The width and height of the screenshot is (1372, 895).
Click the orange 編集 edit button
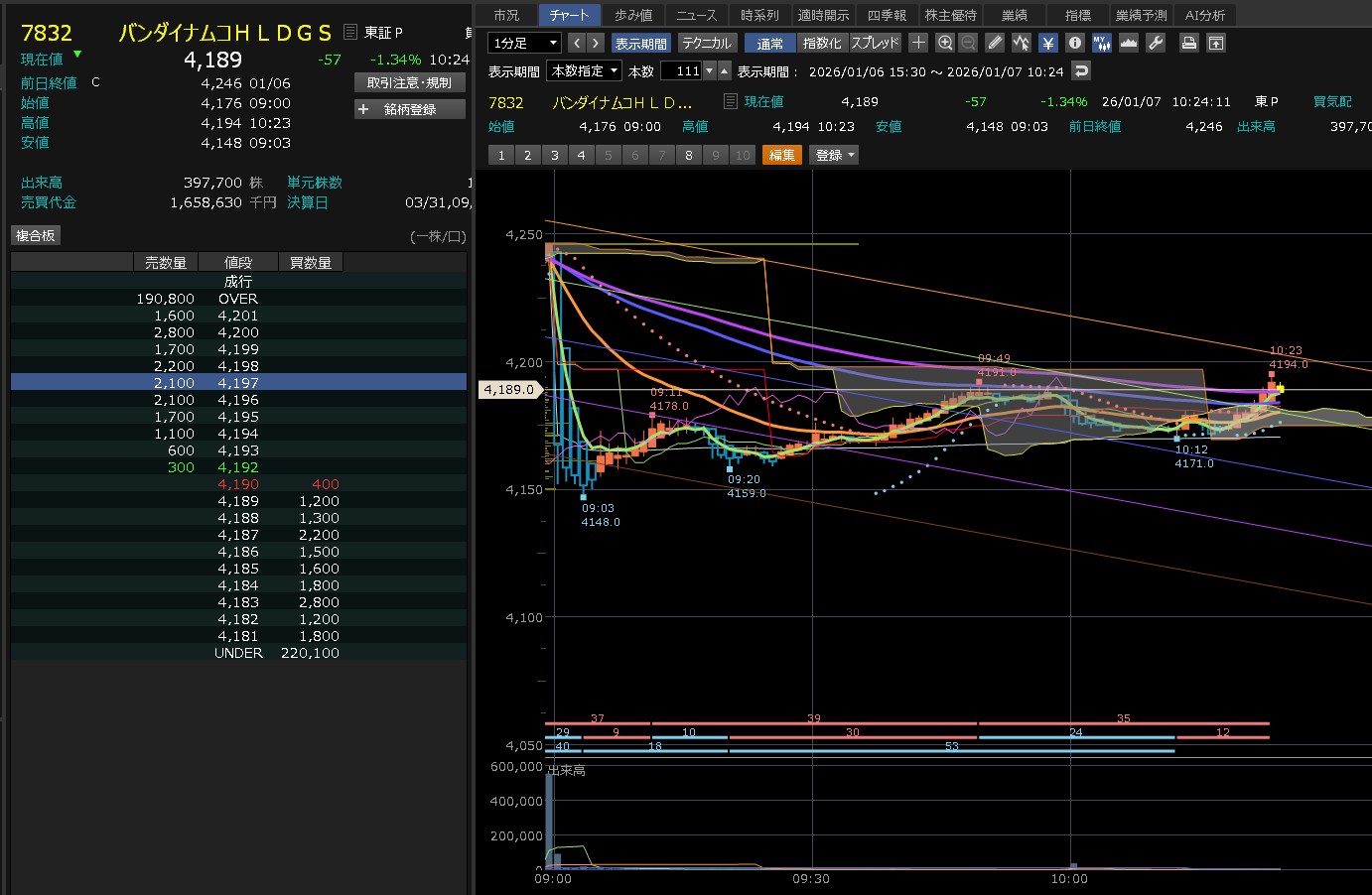tap(782, 155)
